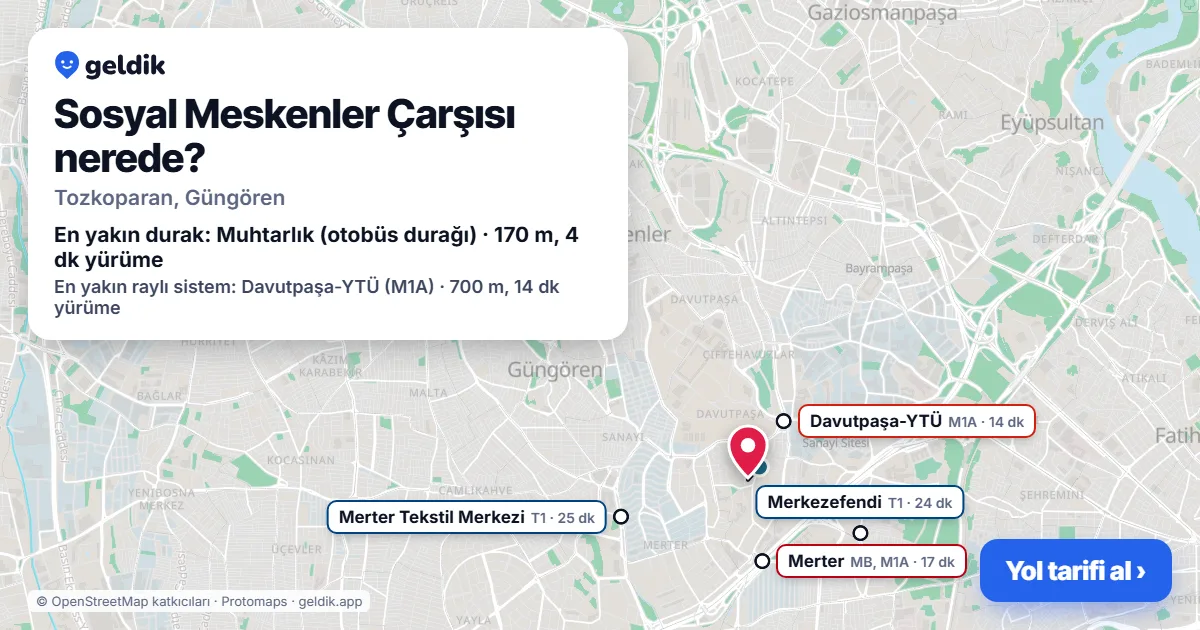Click the Merkezefendi station circle marker
The height and width of the screenshot is (630, 1200).
coord(860,533)
